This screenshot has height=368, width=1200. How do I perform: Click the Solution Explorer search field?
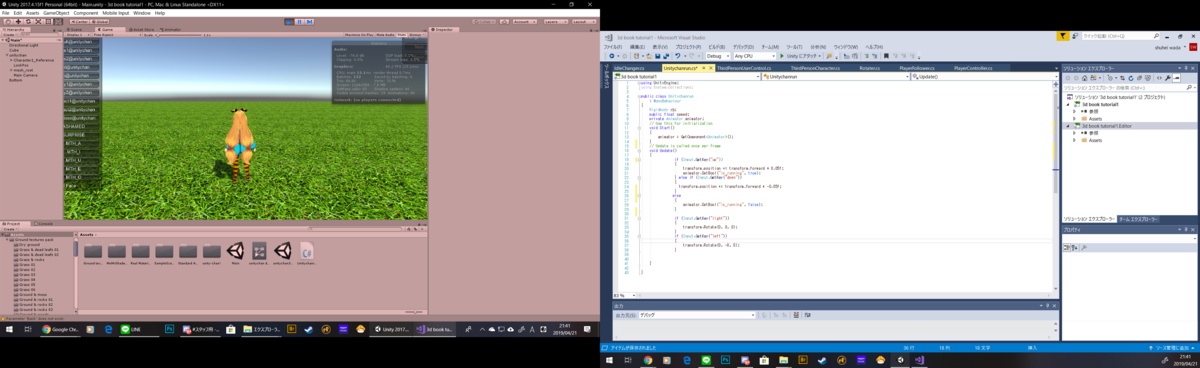coord(1129,87)
